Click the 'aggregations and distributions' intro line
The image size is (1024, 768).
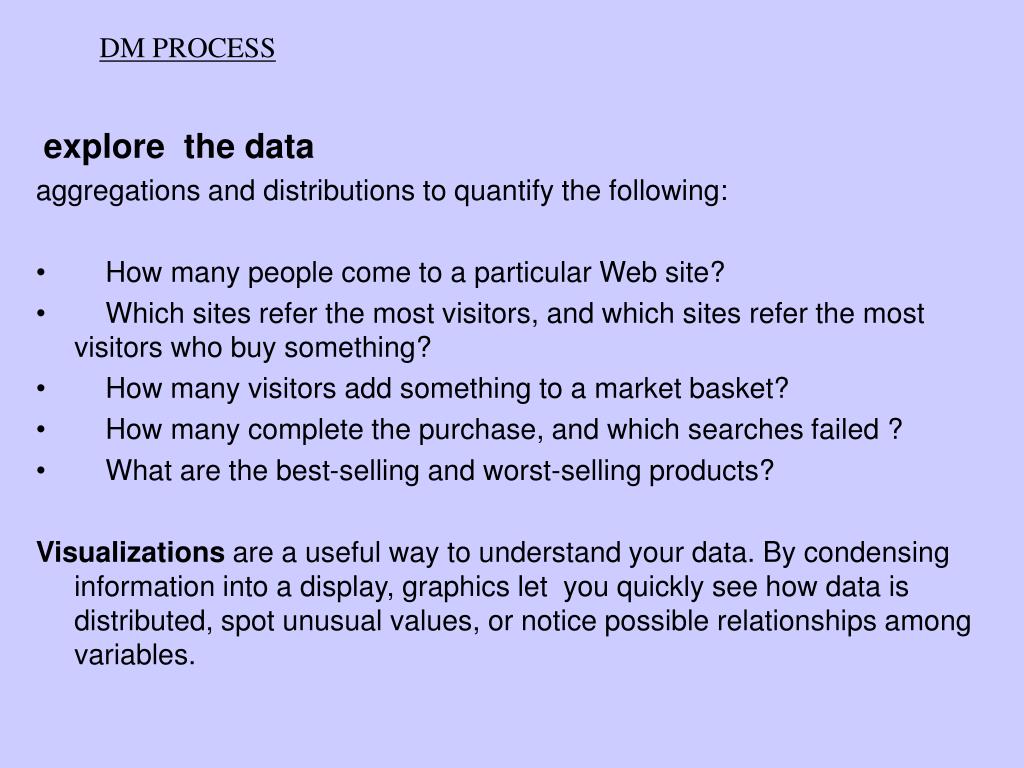382,191
